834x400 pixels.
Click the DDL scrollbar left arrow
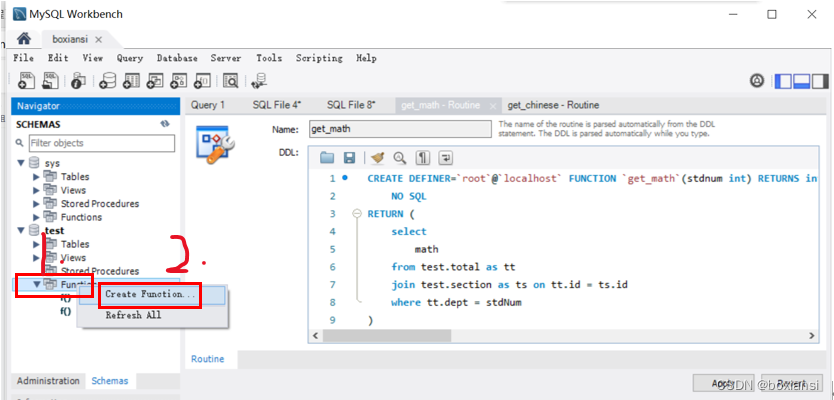tap(315, 336)
